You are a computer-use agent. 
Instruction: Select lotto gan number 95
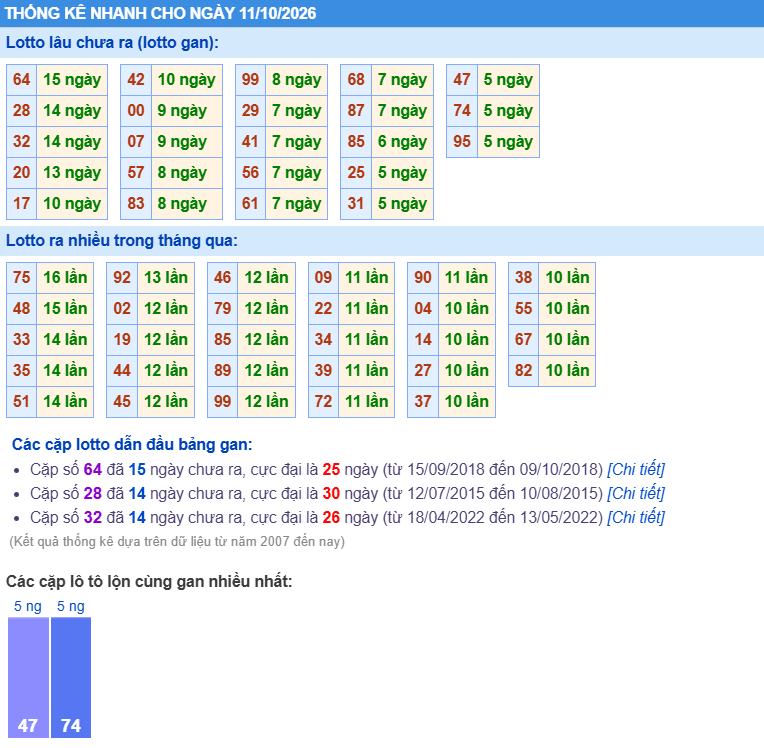[x=462, y=142]
